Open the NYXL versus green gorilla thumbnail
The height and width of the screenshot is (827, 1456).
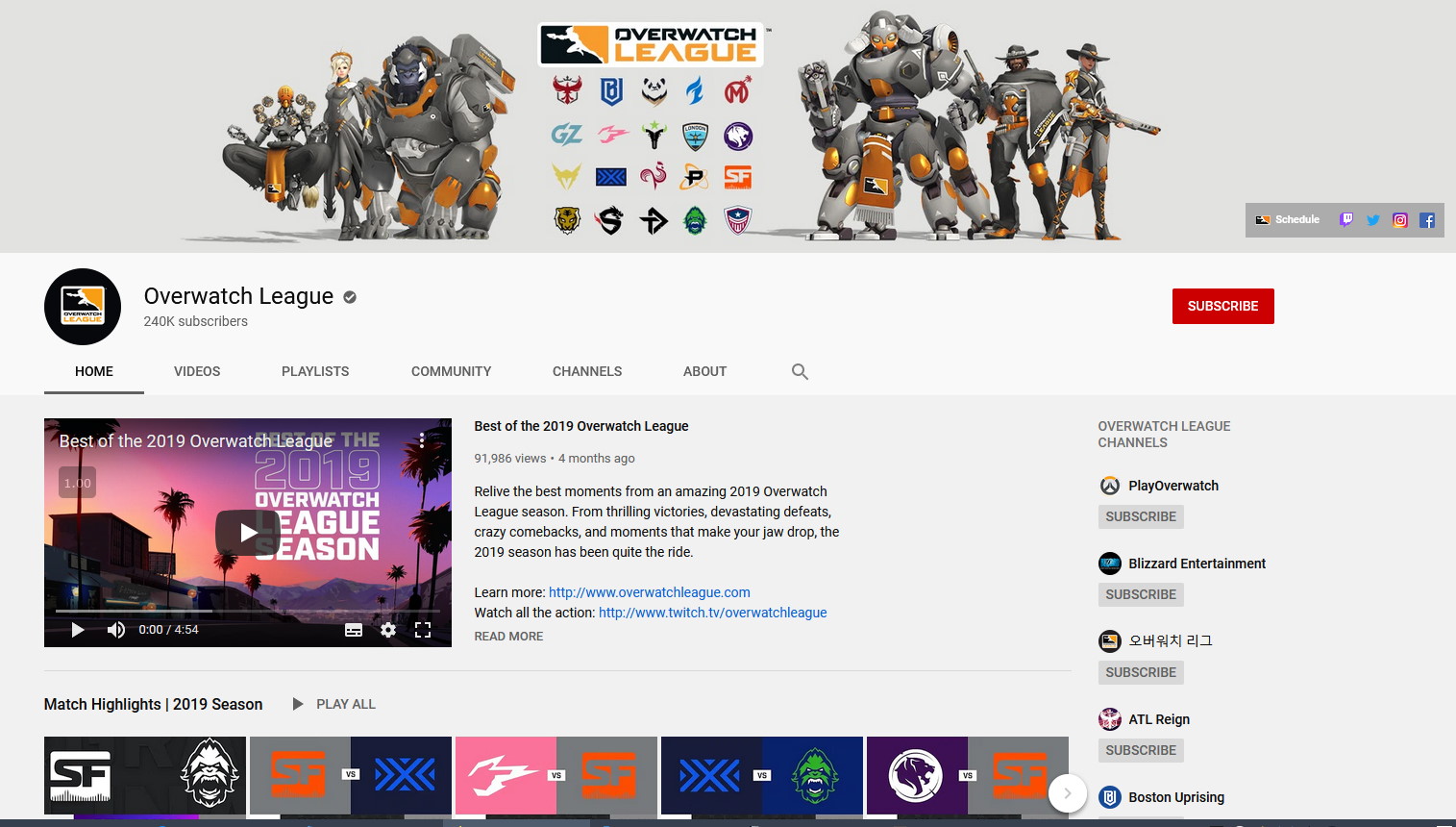point(762,776)
